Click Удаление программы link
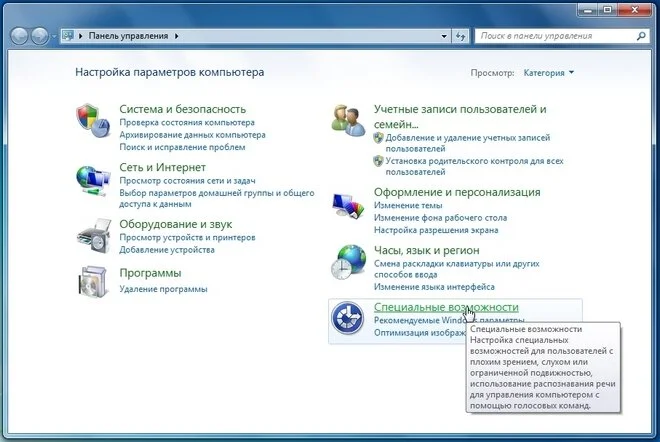The image size is (660, 442). tap(163, 289)
